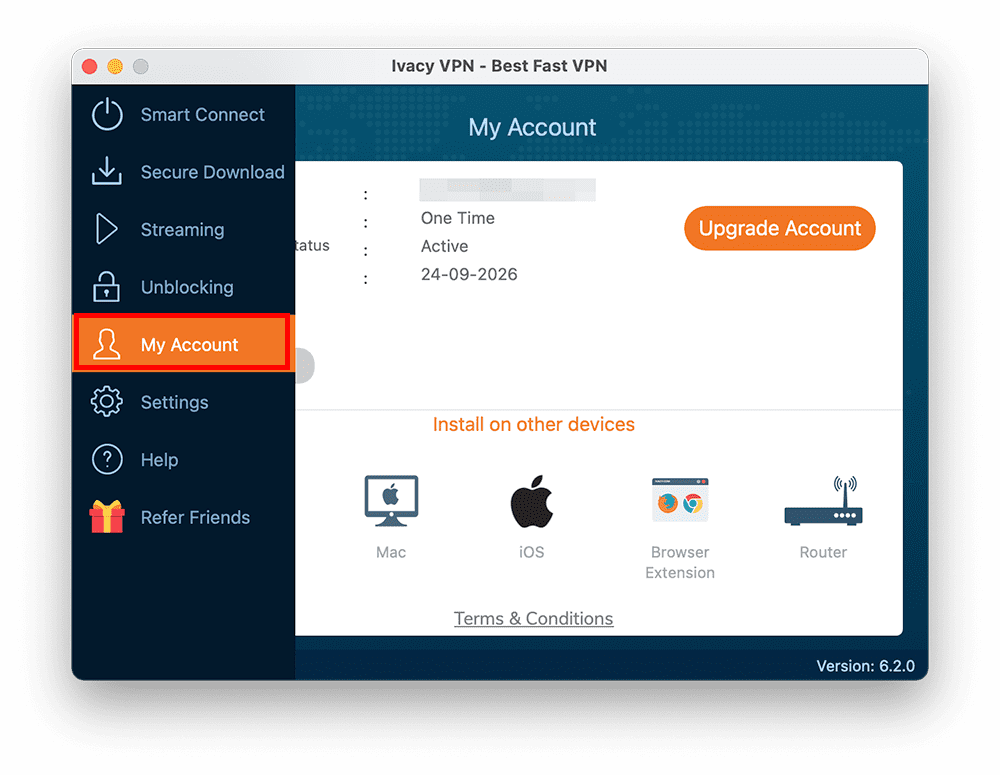Click the Upgrade Account button

tap(779, 228)
